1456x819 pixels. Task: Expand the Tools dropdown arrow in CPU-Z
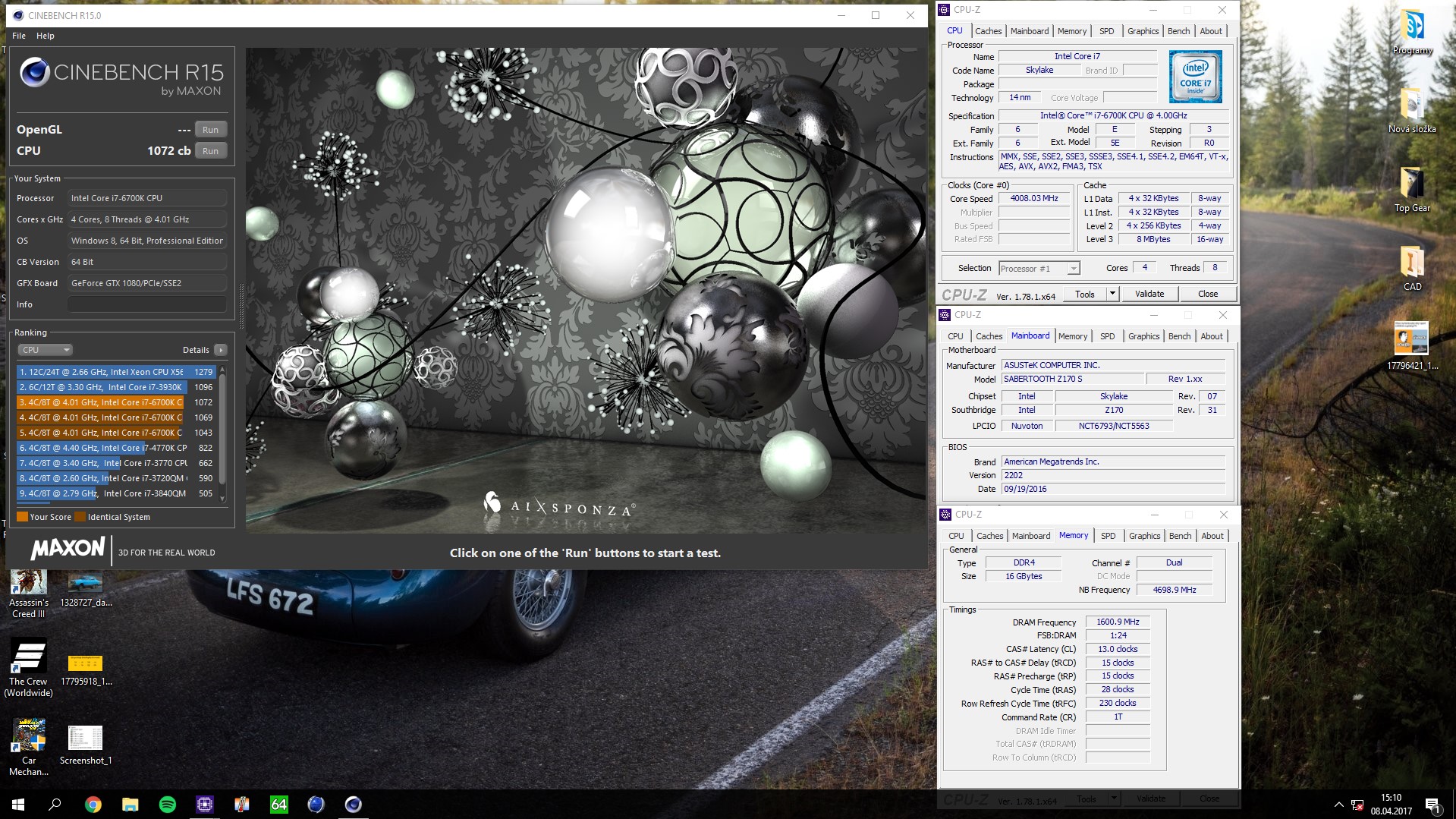tap(1112, 295)
